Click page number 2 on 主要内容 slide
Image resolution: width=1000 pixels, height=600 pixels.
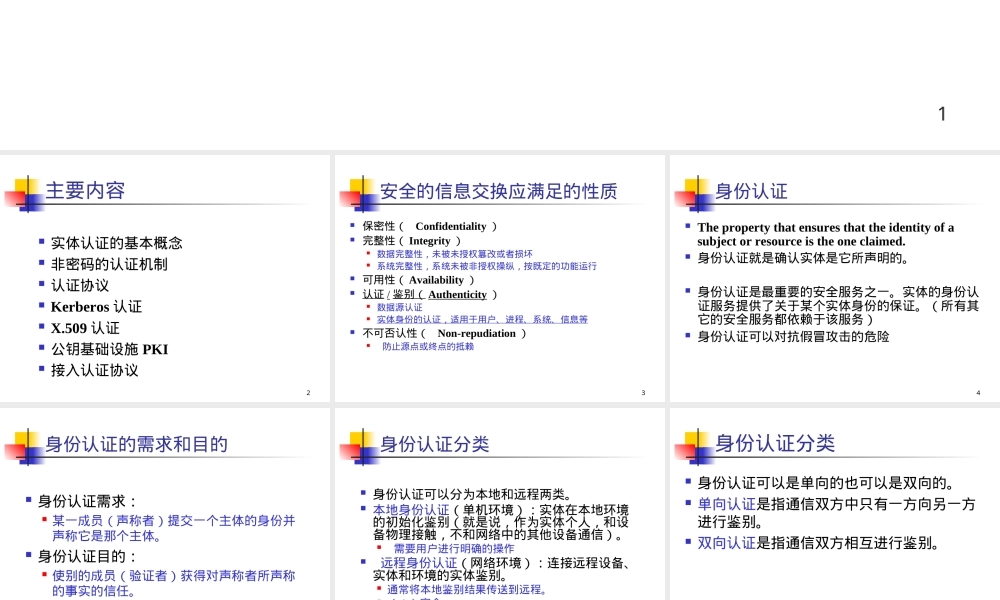[x=308, y=393]
